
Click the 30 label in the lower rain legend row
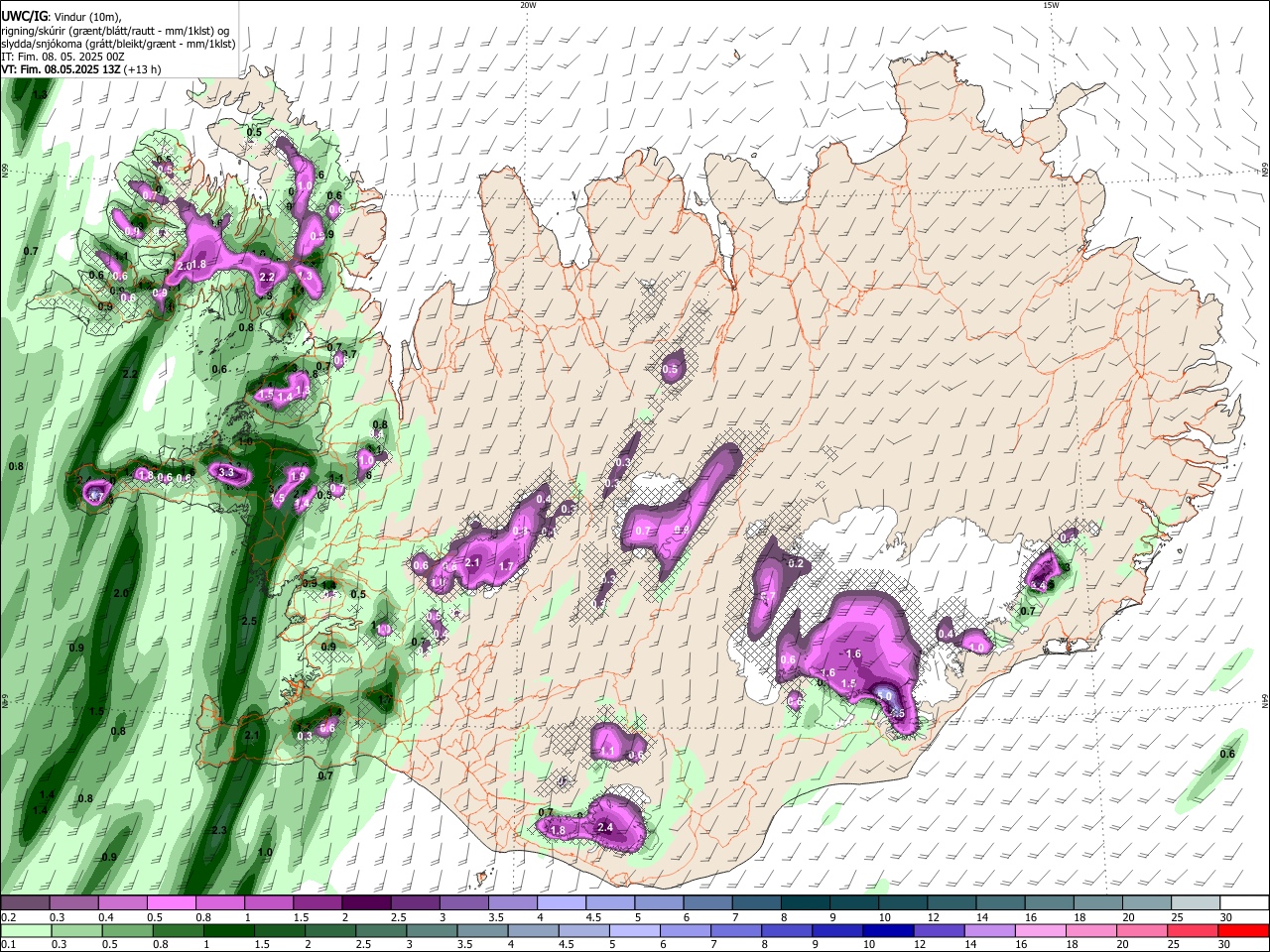coord(1224,944)
